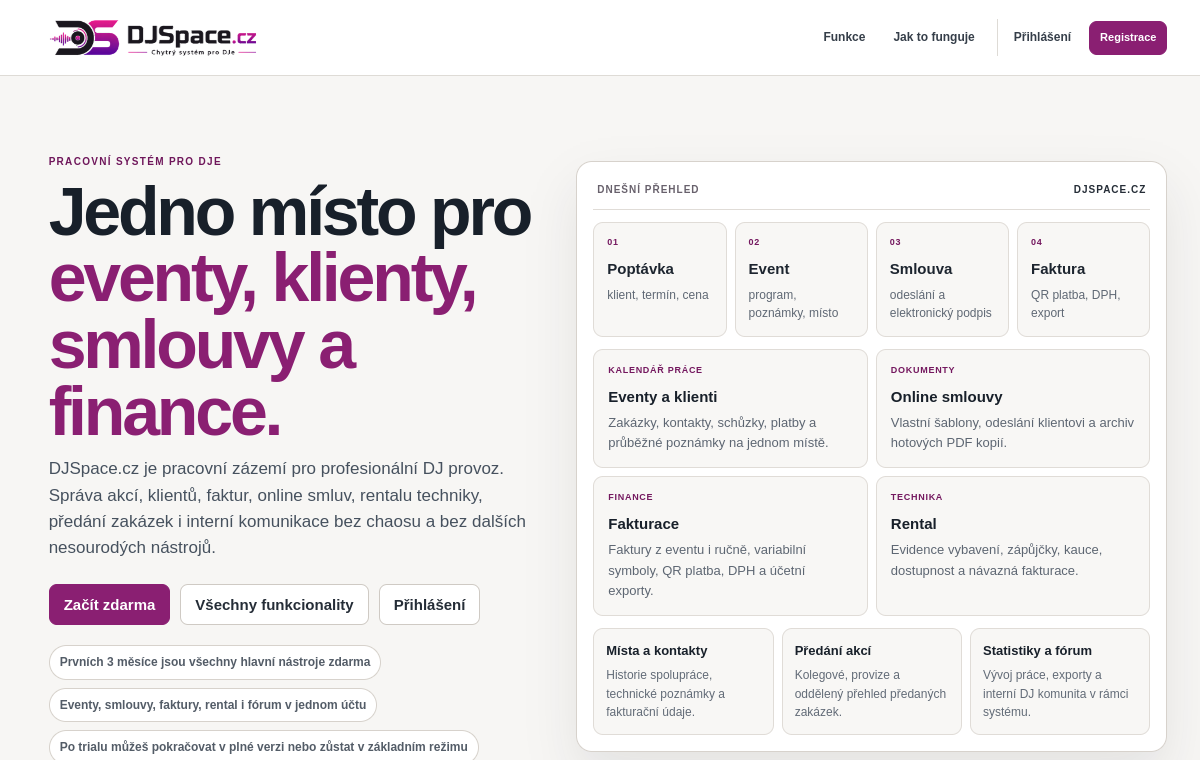Open the Eventy a klienti card
Screen dimensions: 1200x760
click(x=730, y=408)
